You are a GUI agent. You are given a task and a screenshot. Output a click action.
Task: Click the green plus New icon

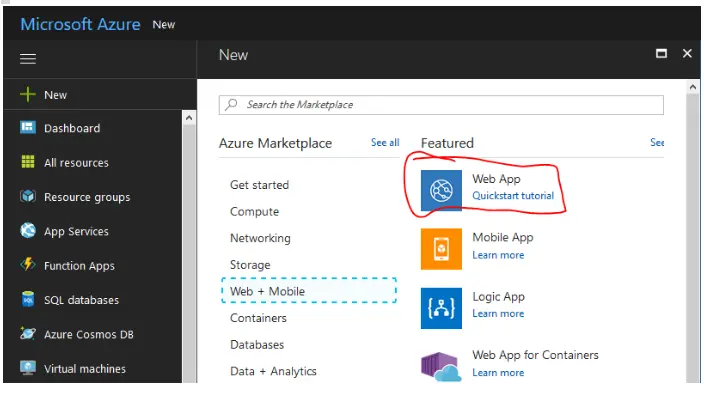[x=28, y=95]
